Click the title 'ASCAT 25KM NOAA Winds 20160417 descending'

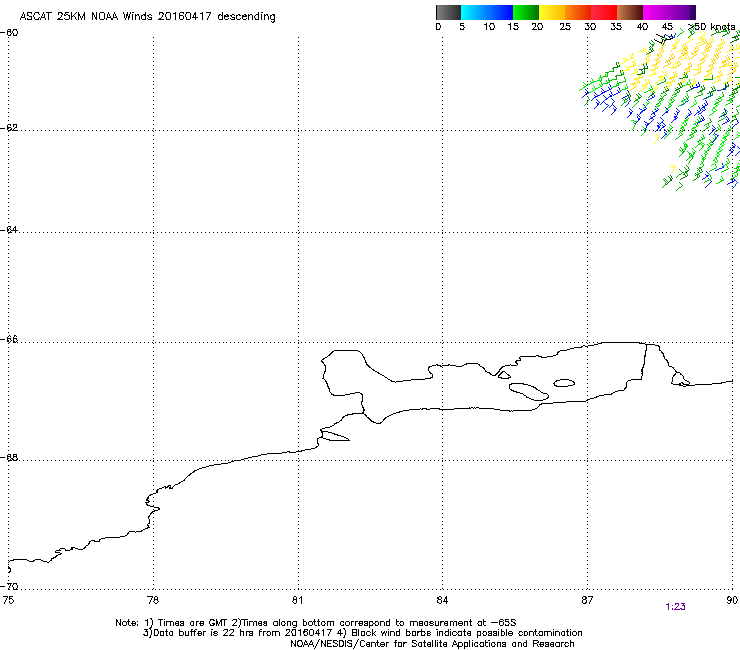point(147,17)
